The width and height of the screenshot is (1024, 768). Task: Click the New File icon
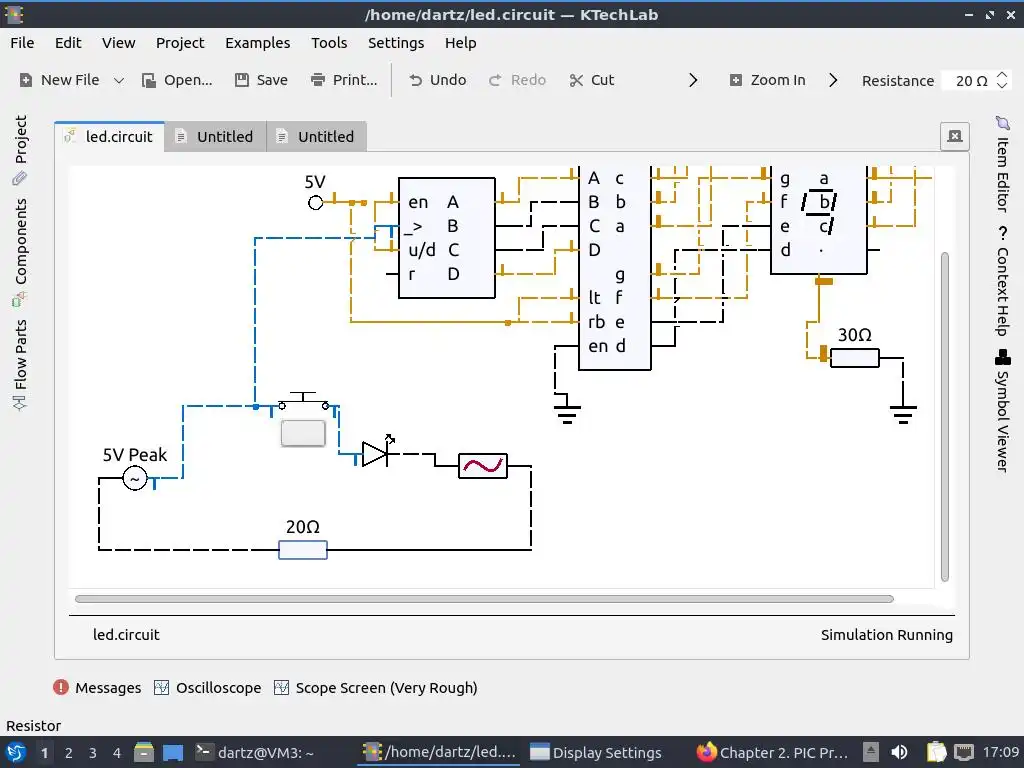(x=26, y=80)
